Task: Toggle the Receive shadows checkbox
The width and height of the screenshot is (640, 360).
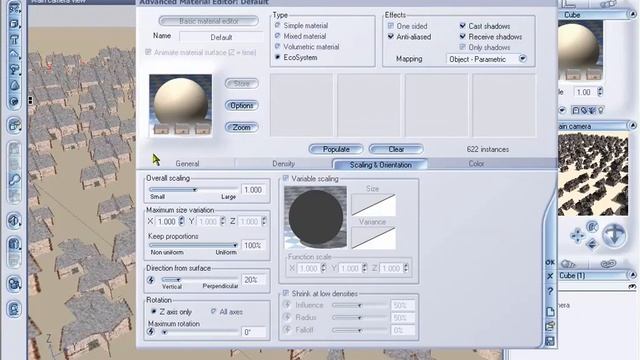Action: point(462,36)
